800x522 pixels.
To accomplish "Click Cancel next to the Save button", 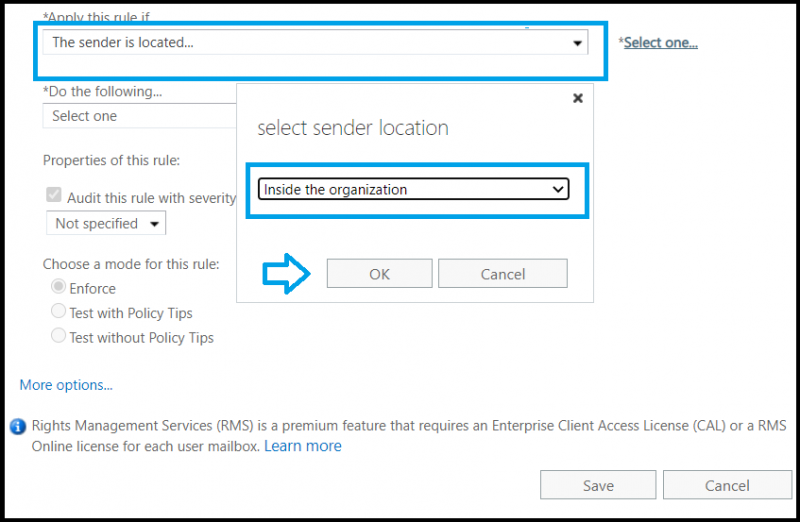I will pos(727,485).
